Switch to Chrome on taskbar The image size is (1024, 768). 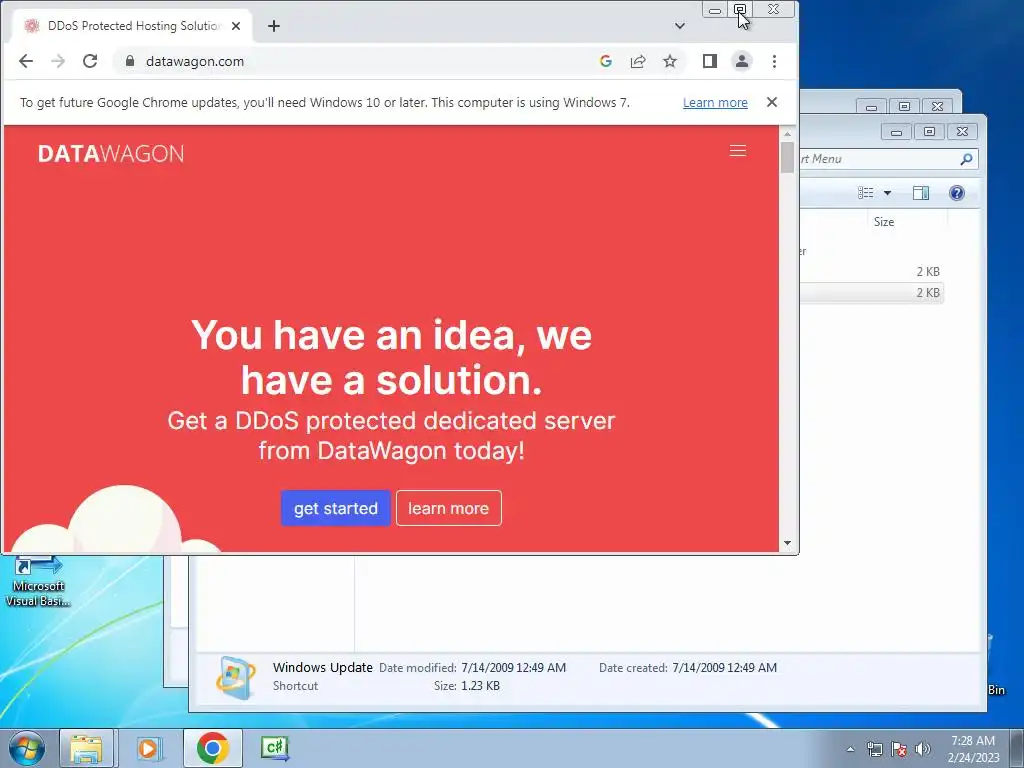point(212,748)
